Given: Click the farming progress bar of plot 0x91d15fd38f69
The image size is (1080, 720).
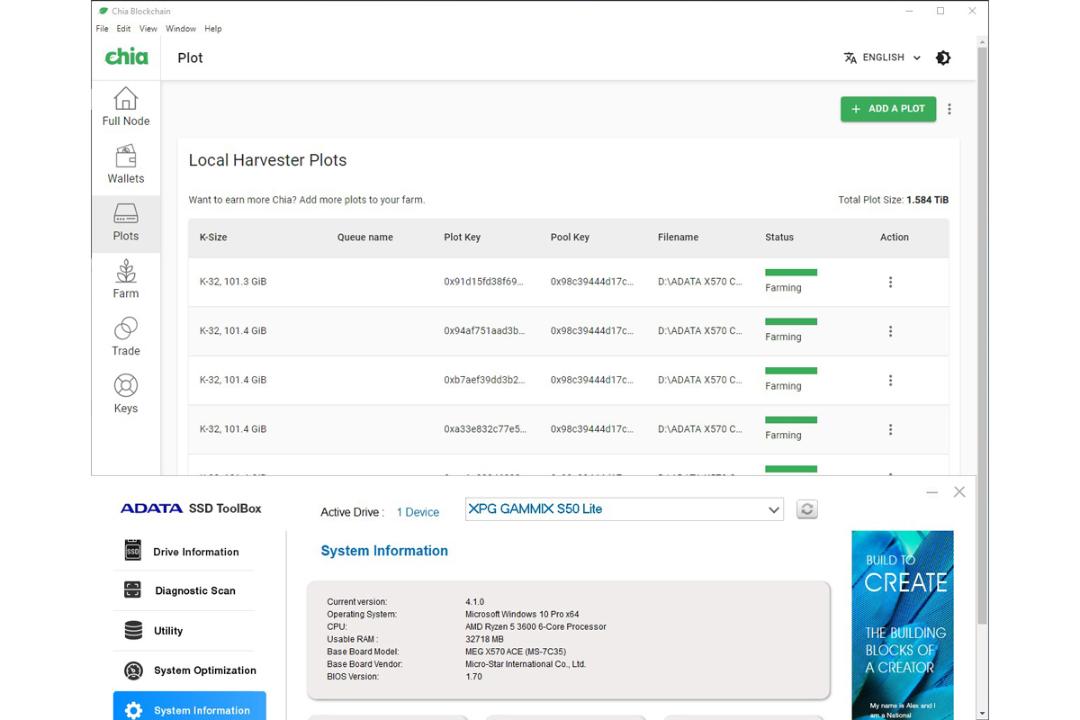Looking at the screenshot, I should click(x=791, y=272).
